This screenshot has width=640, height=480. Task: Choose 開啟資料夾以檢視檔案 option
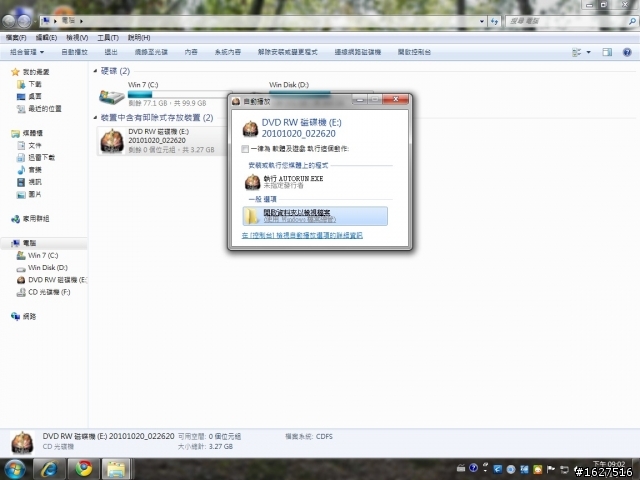(x=315, y=216)
